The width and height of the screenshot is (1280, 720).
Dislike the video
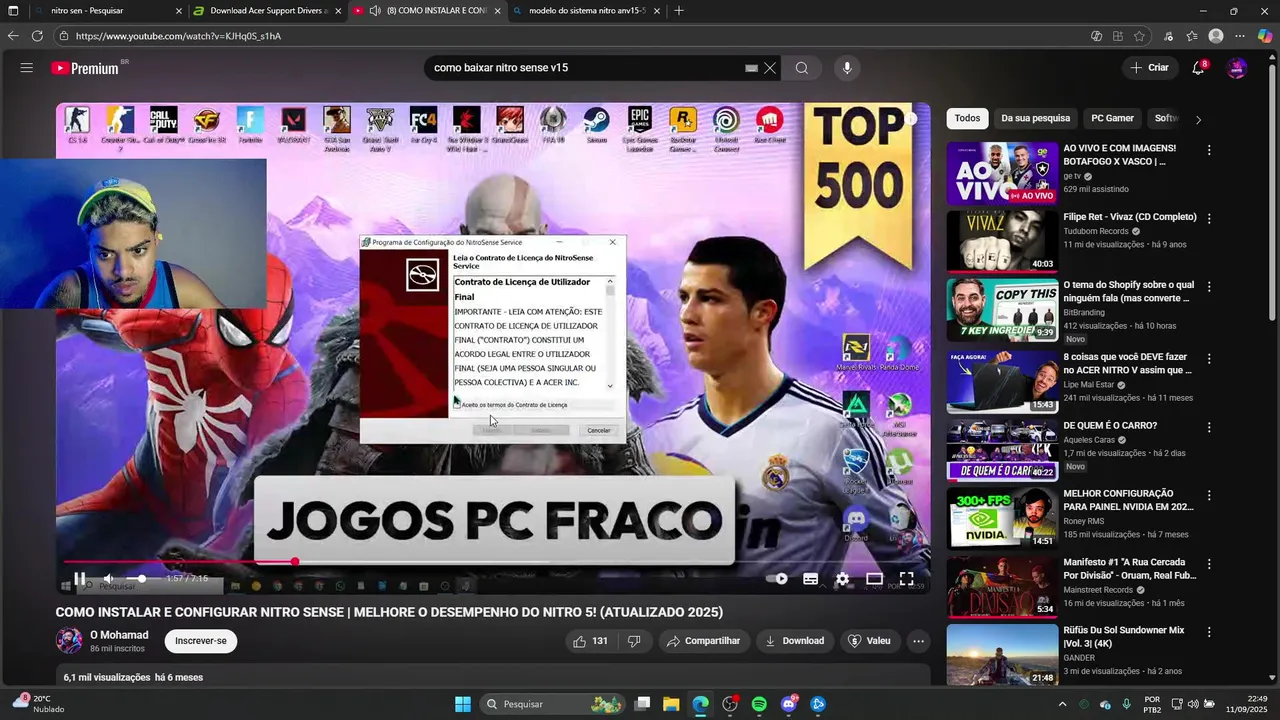(634, 641)
